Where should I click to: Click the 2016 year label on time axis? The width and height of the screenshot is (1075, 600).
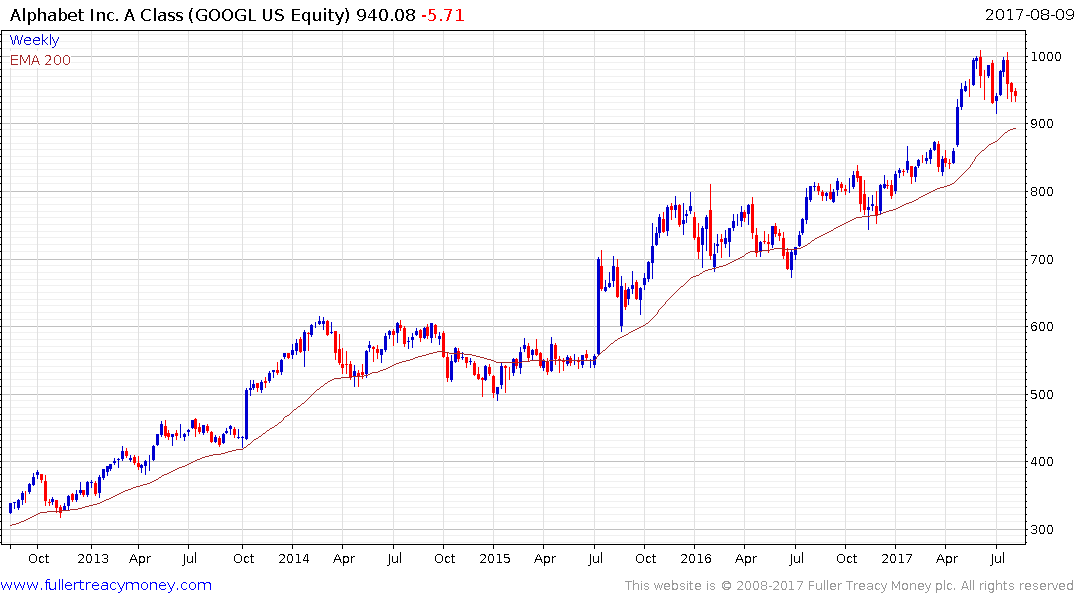click(696, 558)
